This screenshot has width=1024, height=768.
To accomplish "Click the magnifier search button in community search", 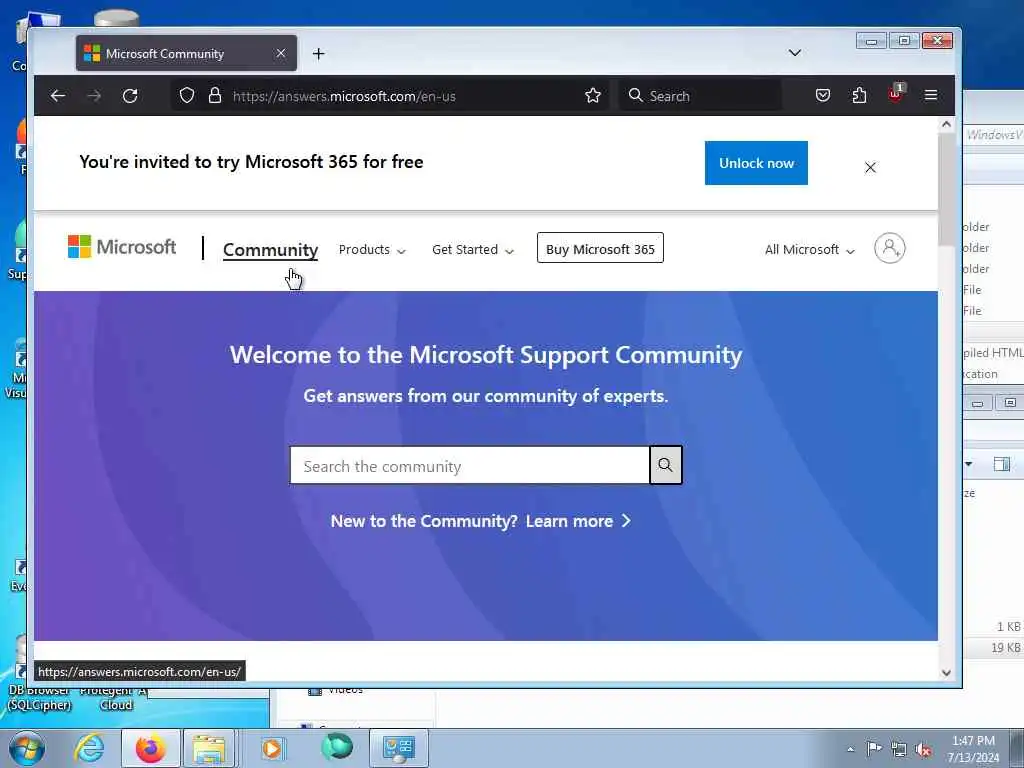I will click(665, 465).
